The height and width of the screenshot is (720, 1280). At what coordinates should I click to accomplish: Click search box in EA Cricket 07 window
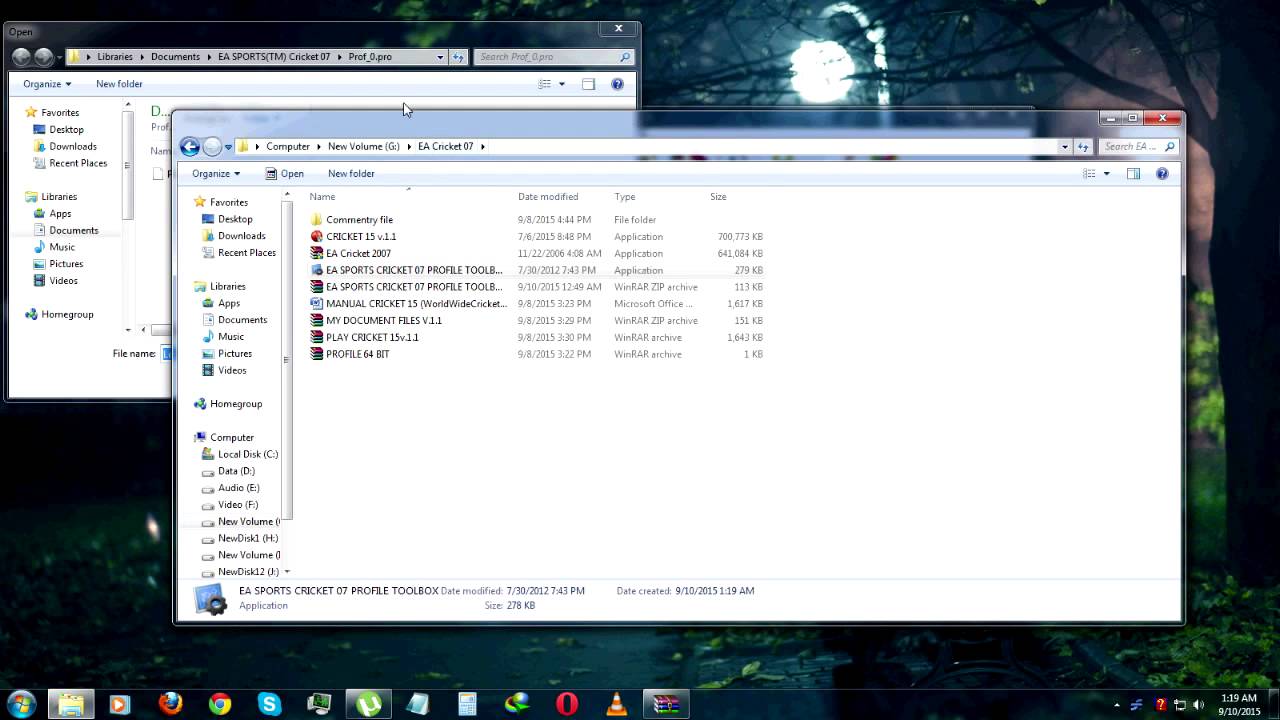[1139, 147]
